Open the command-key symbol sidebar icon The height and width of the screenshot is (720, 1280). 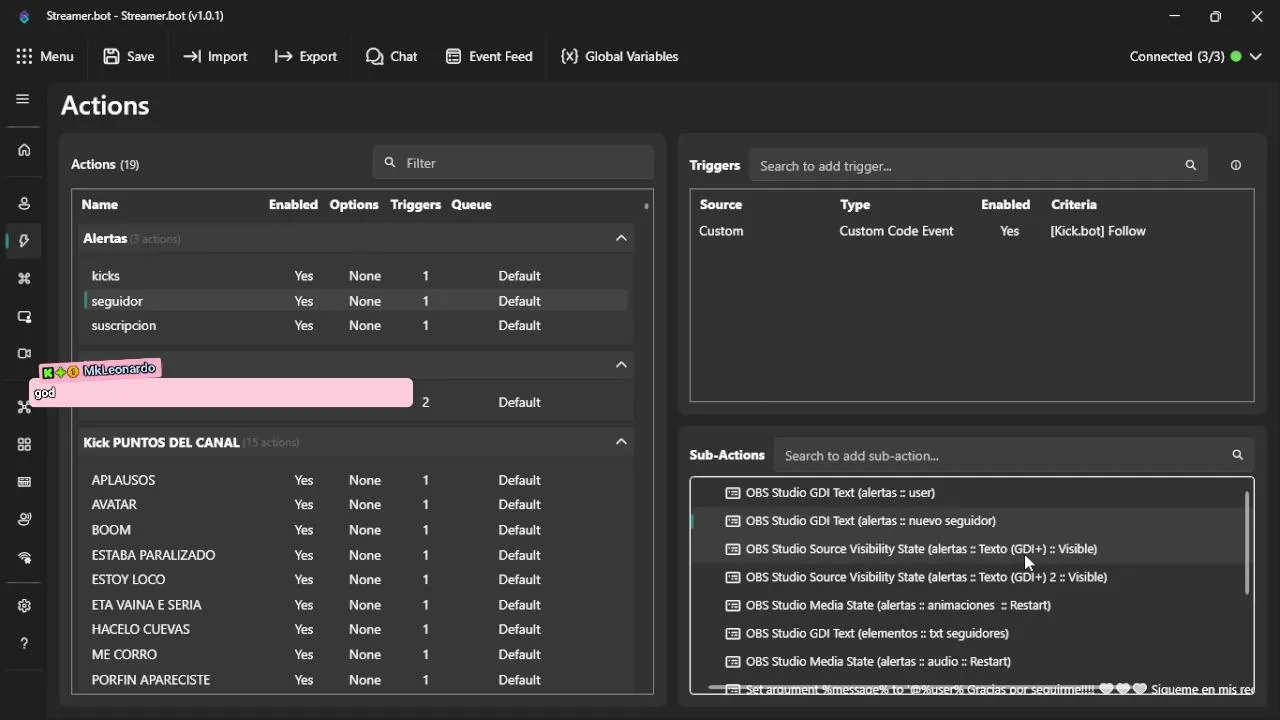(x=24, y=279)
